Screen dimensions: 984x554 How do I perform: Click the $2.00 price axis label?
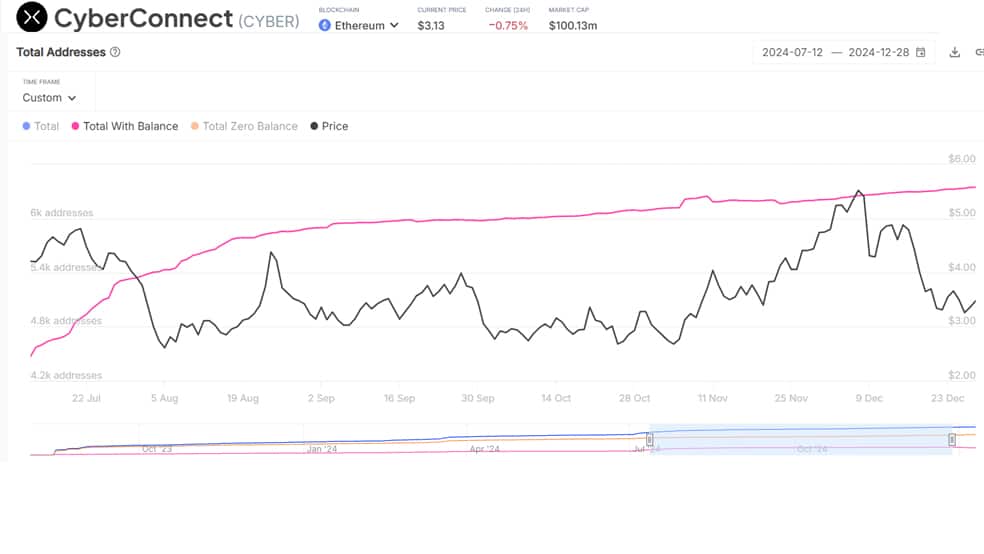click(962, 375)
